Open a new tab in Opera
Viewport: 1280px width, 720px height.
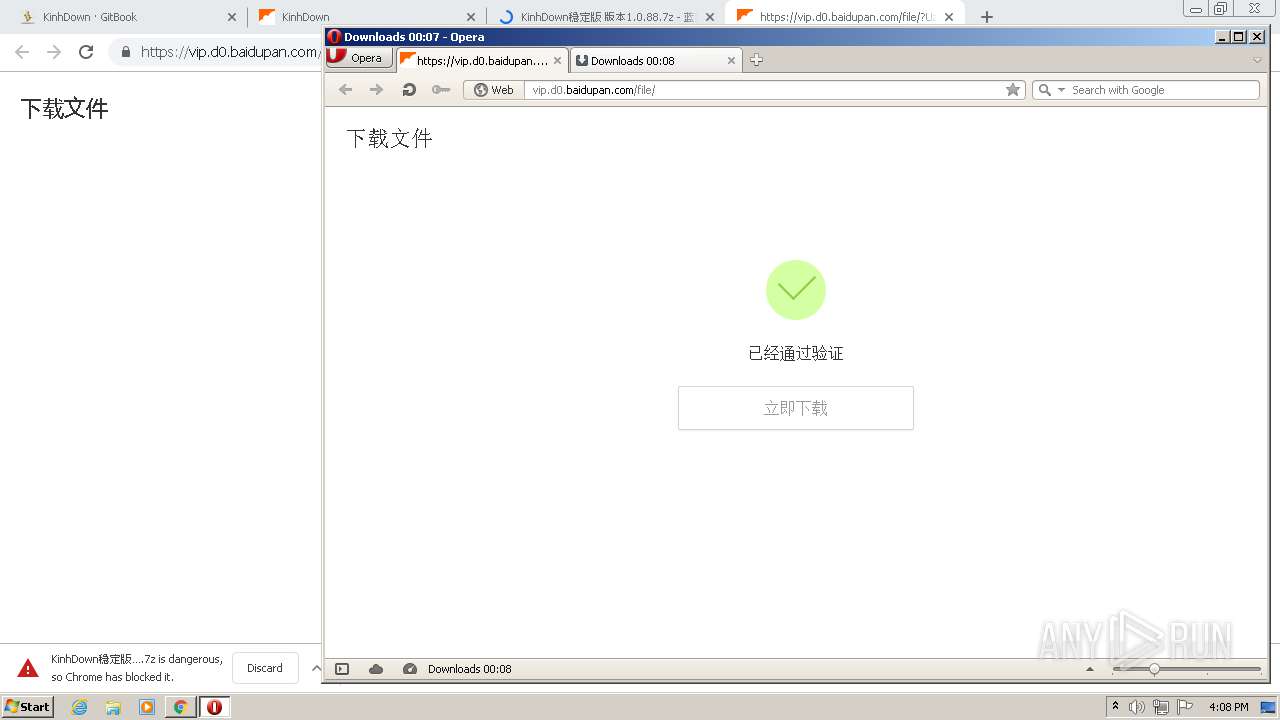756,60
